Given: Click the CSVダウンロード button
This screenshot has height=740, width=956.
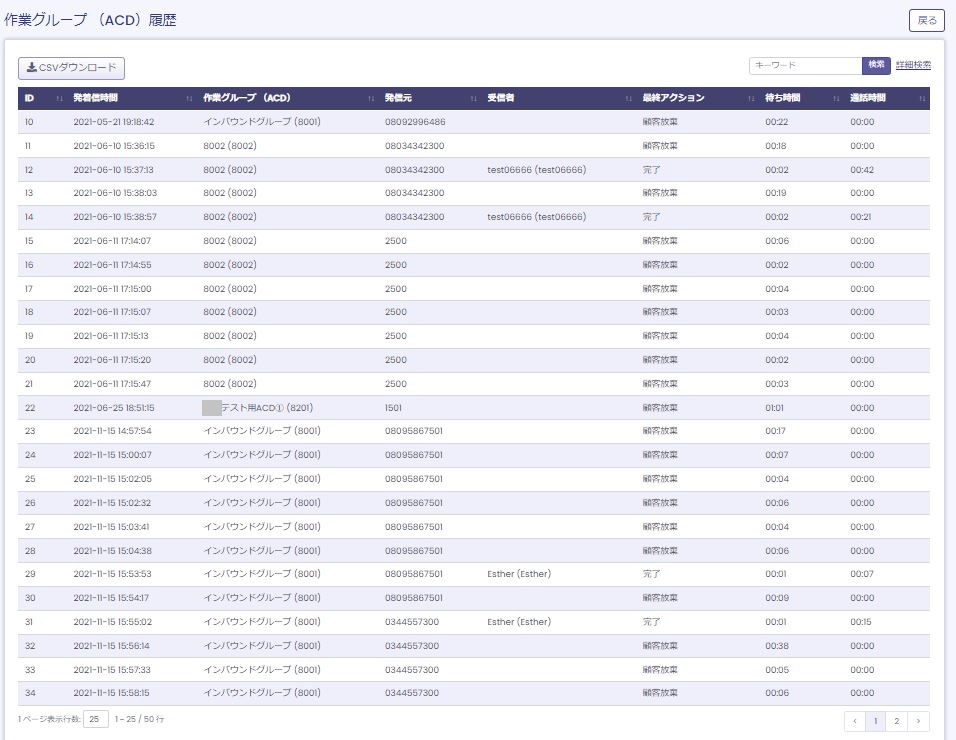Looking at the screenshot, I should (x=71, y=68).
